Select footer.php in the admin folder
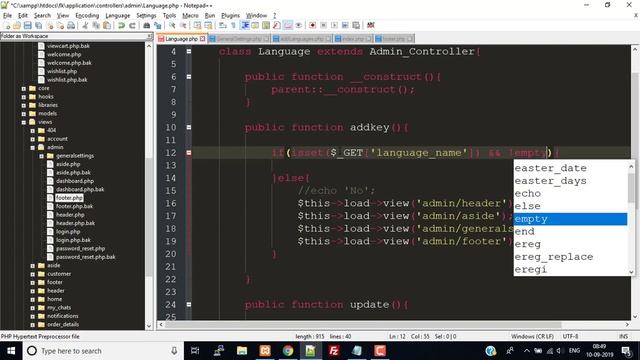The width and height of the screenshot is (640, 360). 69,198
